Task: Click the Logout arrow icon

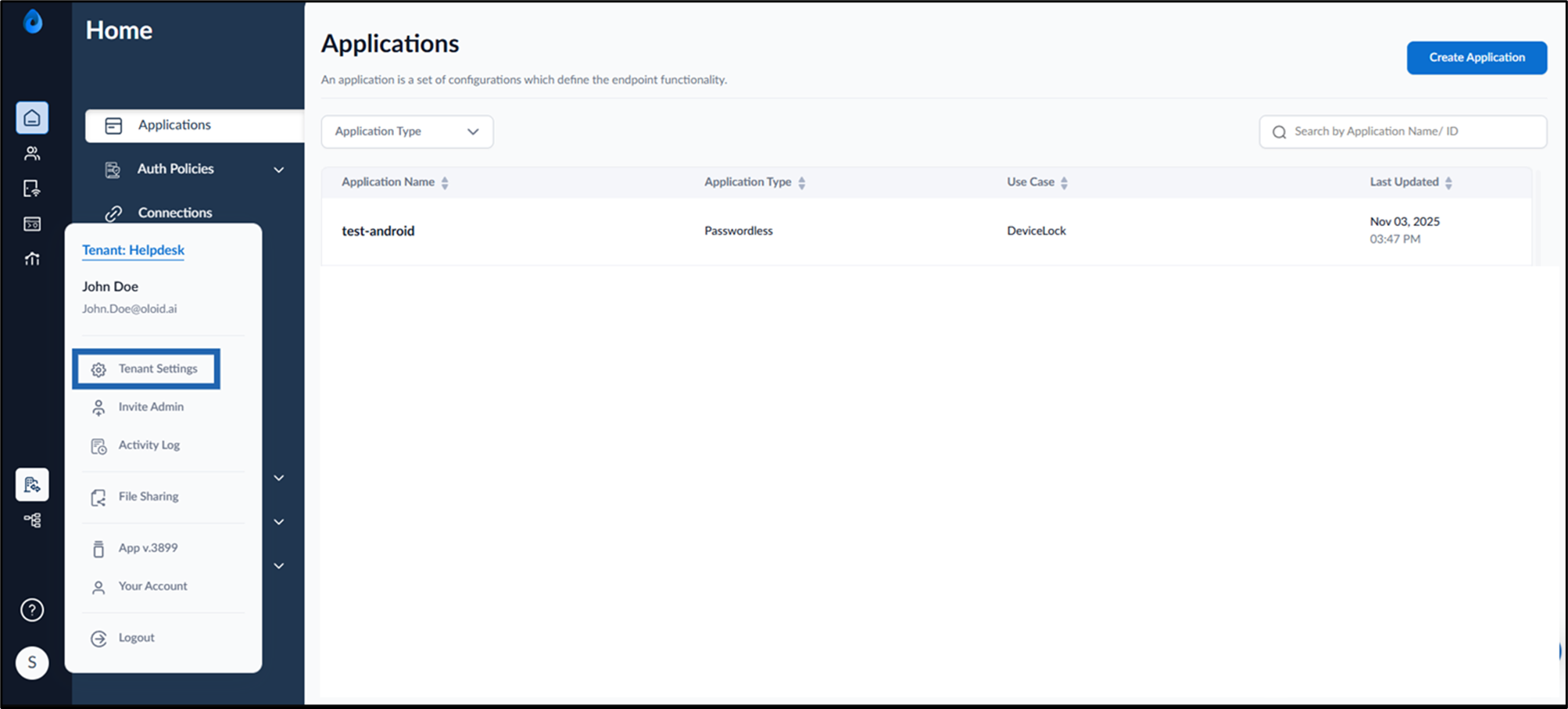Action: 98,639
